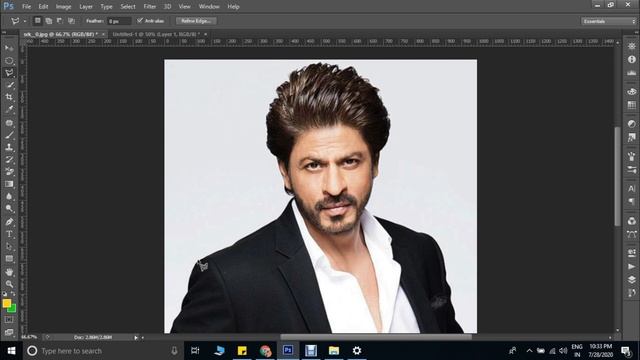The height and width of the screenshot is (360, 640).
Task: Open the Adjustments panel icon
Action: 631,124
